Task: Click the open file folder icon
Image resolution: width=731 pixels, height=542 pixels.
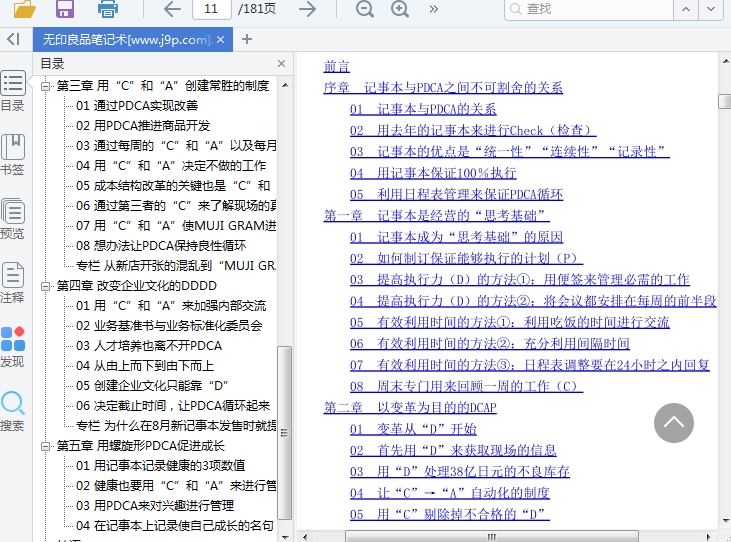Action: (25, 9)
